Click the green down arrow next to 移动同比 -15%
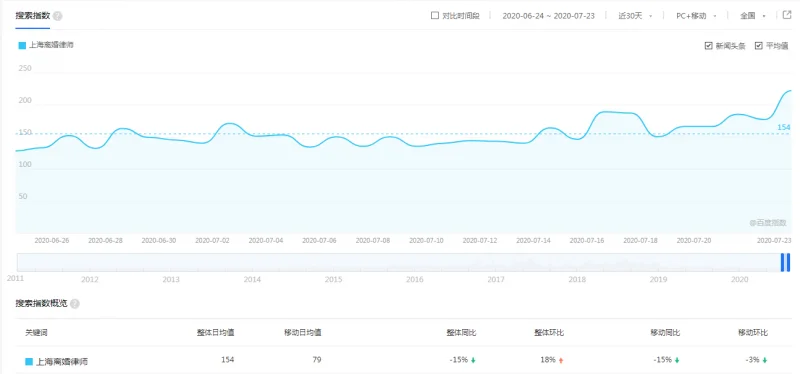This screenshot has width=800, height=374. (x=677, y=360)
